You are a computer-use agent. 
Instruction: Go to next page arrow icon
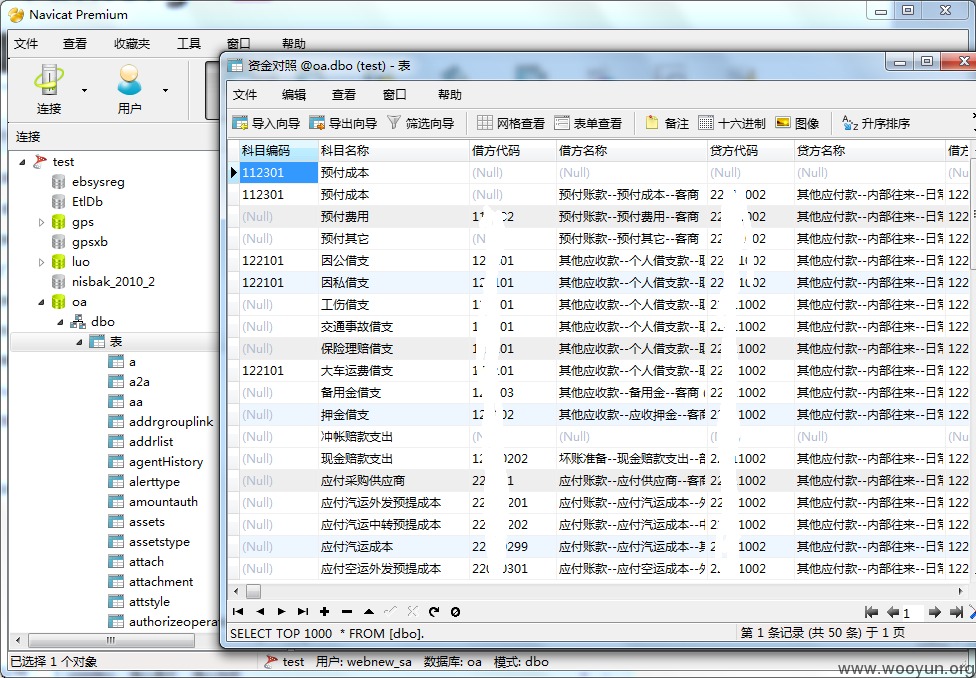coord(934,613)
